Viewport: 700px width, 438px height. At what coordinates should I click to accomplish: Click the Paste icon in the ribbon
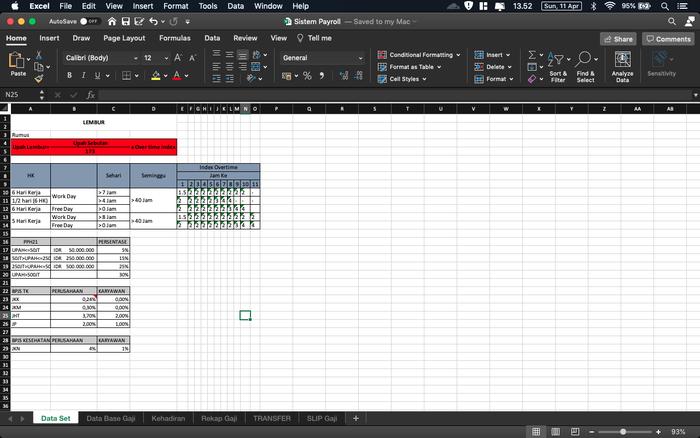click(x=18, y=61)
